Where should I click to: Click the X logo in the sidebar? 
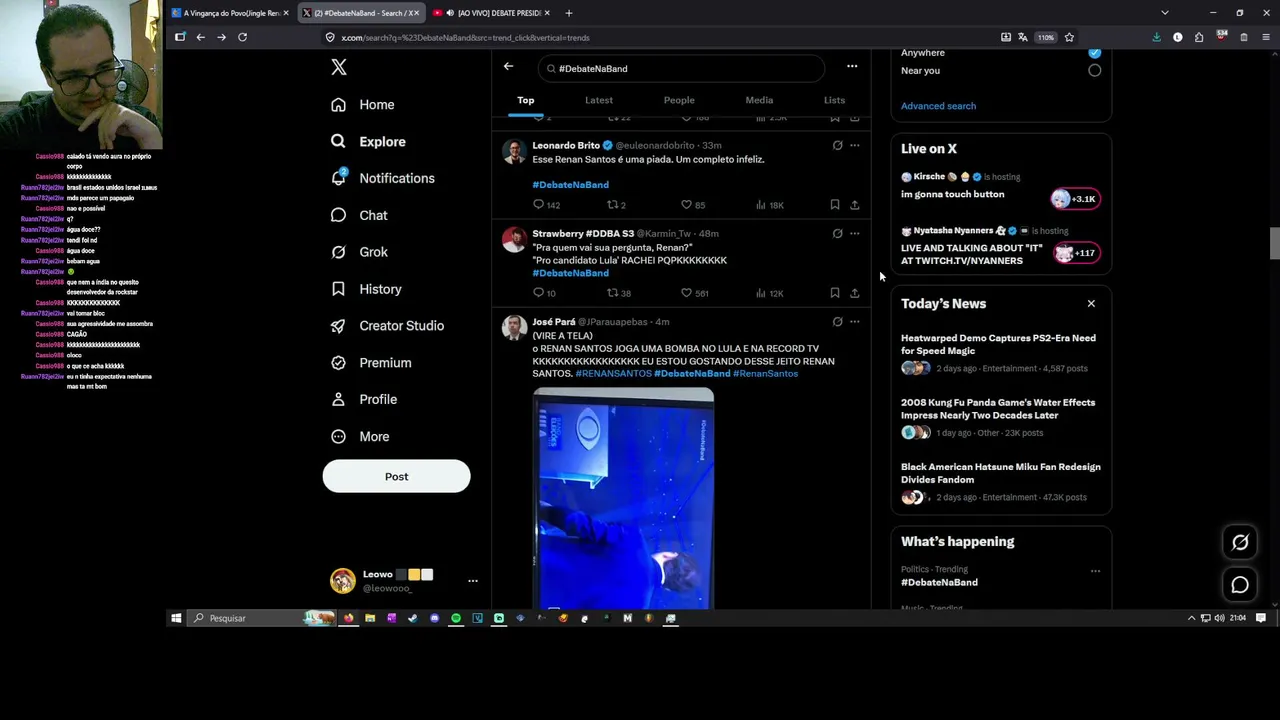pyautogui.click(x=339, y=67)
